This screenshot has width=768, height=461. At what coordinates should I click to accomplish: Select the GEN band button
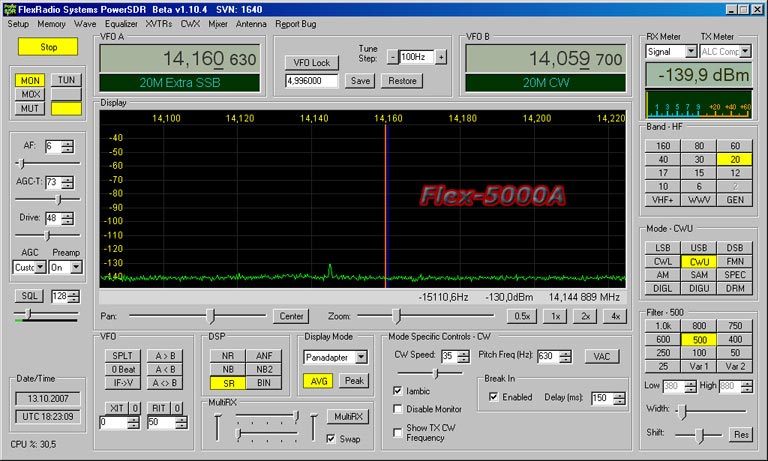click(x=735, y=200)
